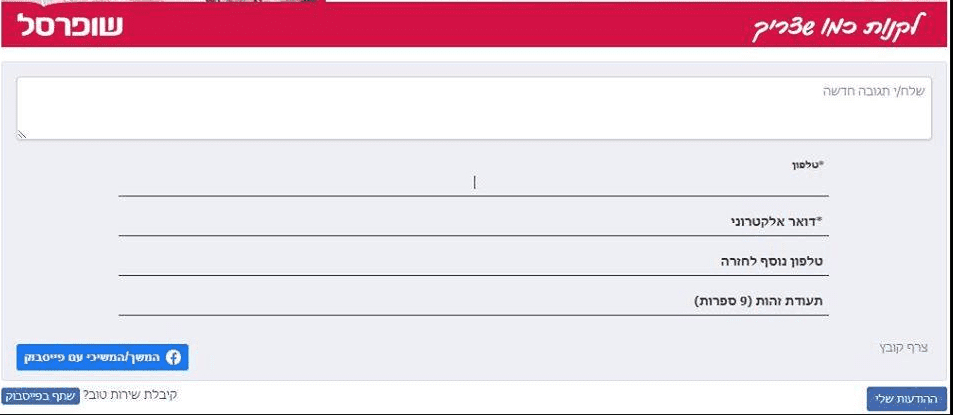The height and width of the screenshot is (415, 953).
Task: Select the additional callback phone field
Action: pyautogui.click(x=473, y=262)
